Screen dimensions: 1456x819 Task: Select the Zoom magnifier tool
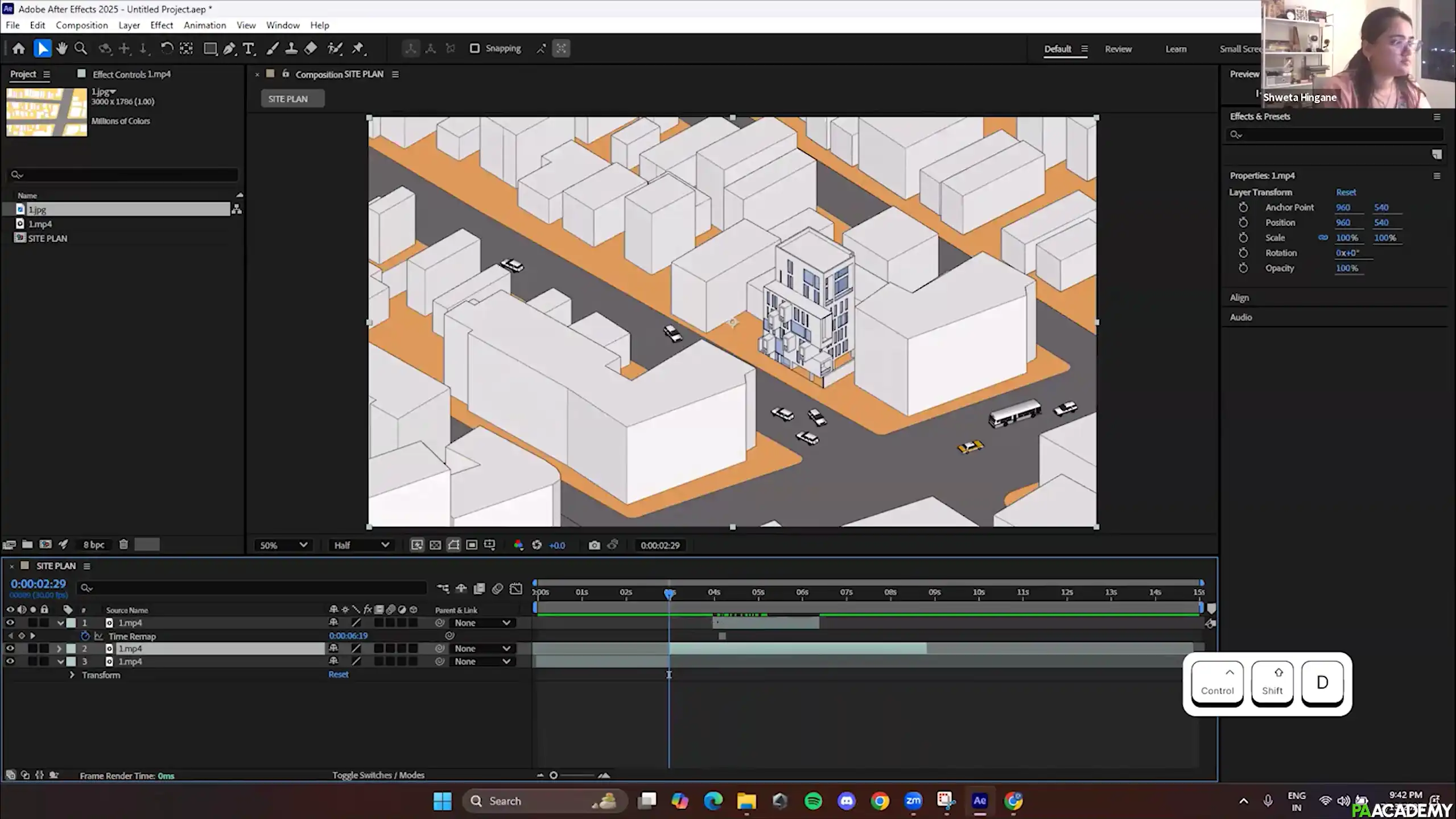tap(81, 48)
